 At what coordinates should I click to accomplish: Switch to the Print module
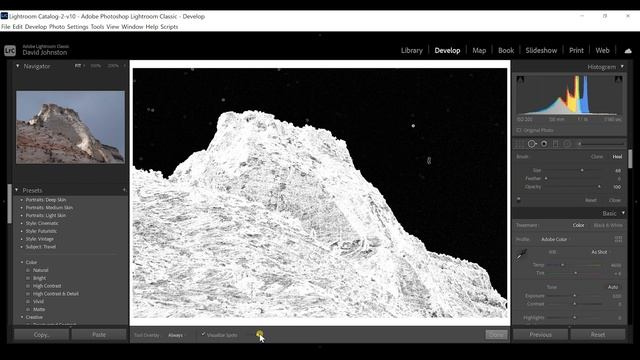(x=576, y=51)
